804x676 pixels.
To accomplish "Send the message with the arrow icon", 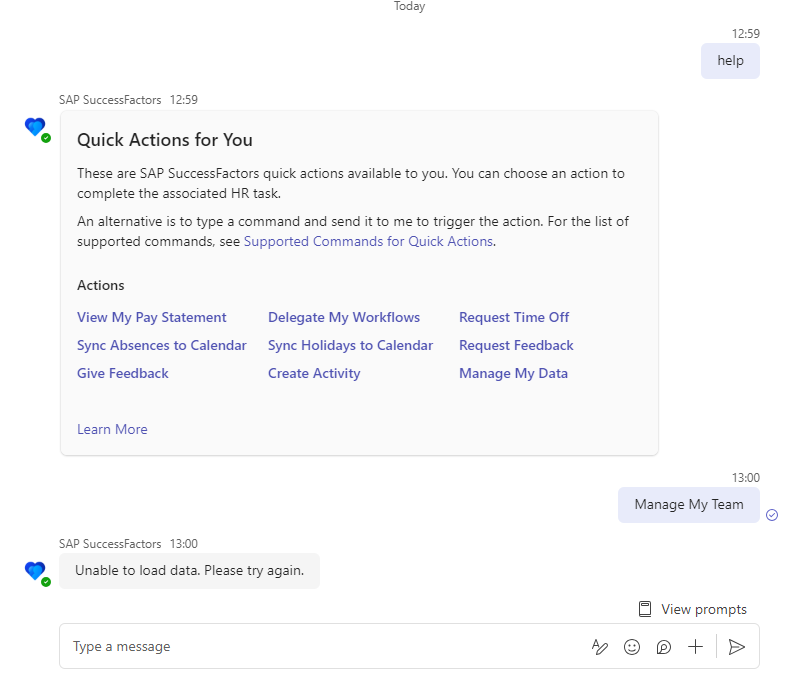I will click(736, 647).
